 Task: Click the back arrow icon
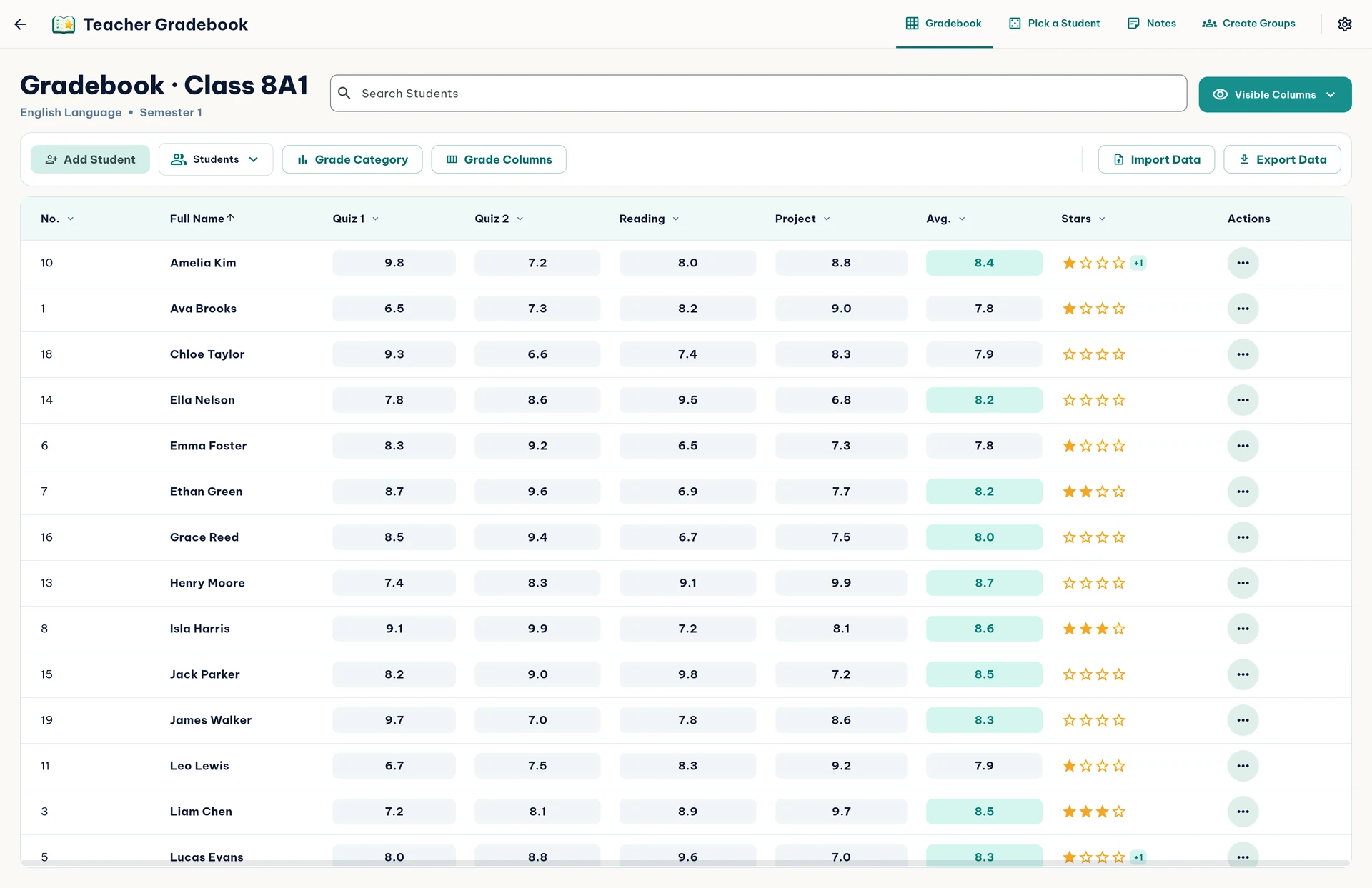coord(20,24)
